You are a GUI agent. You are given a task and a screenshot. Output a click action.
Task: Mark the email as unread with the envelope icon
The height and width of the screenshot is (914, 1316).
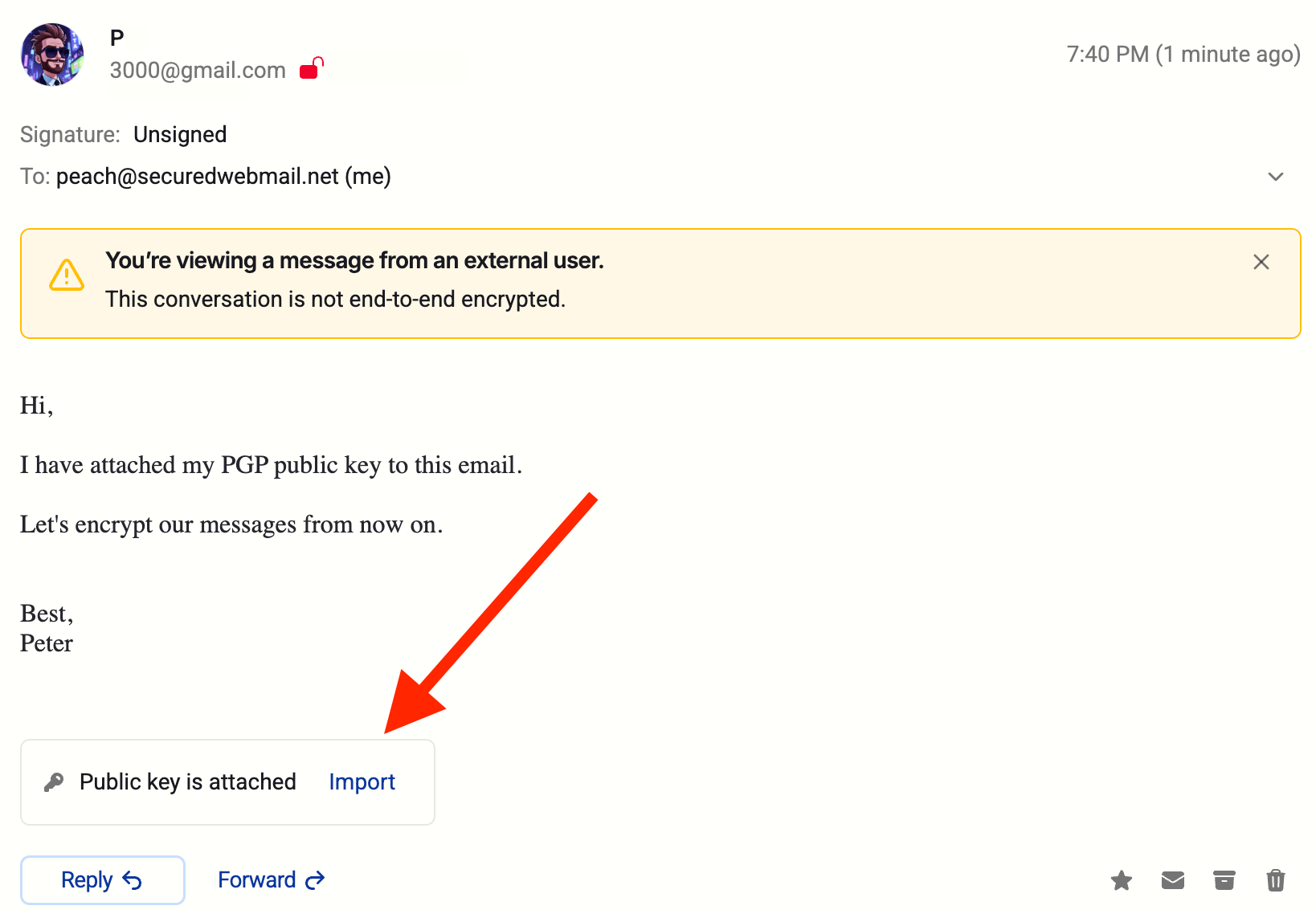coord(1173,881)
